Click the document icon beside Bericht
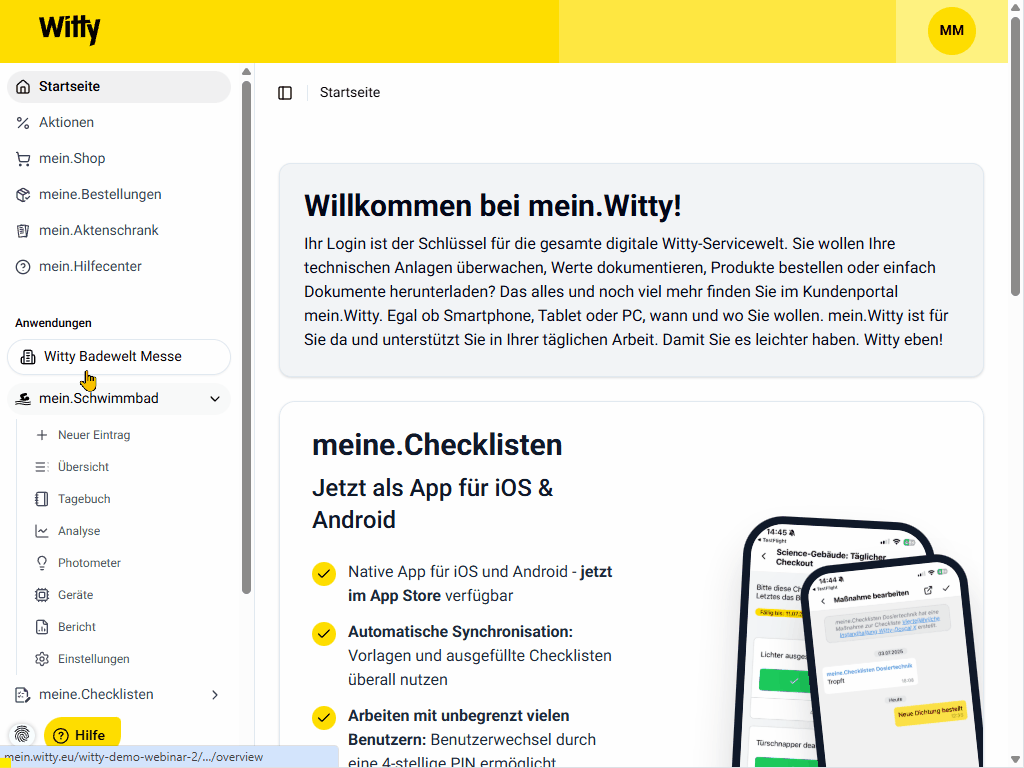Viewport: 1024px width, 768px height. pyautogui.click(x=42, y=627)
